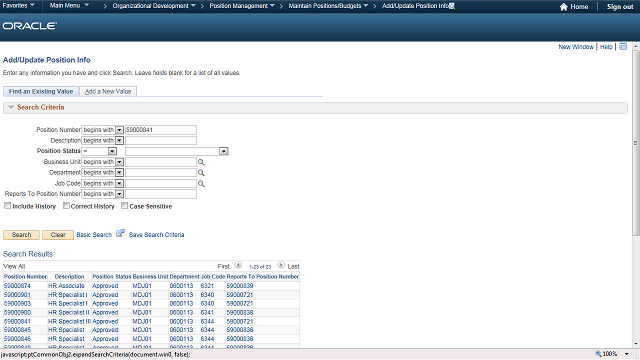The height and width of the screenshot is (360, 640).
Task: Click the Department input field
Action: click(161, 173)
